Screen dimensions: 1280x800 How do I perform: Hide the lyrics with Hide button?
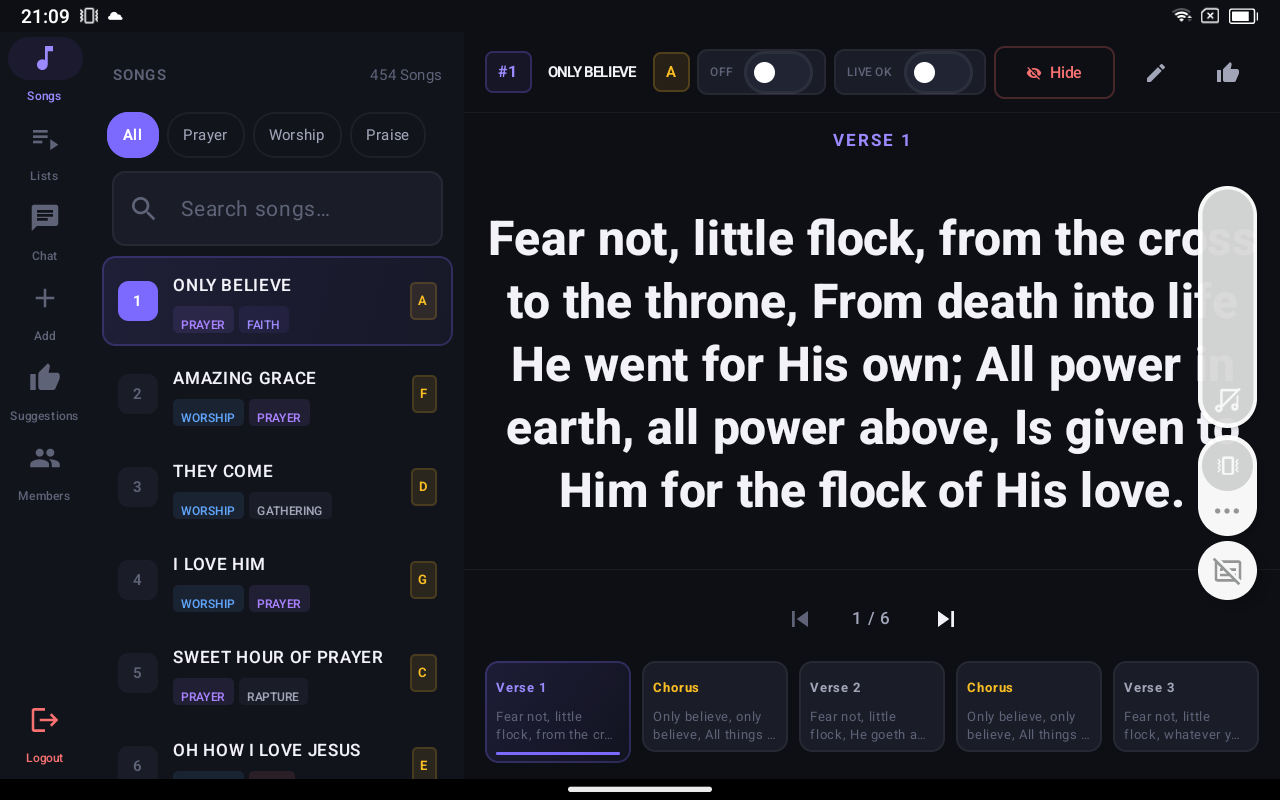(1054, 72)
